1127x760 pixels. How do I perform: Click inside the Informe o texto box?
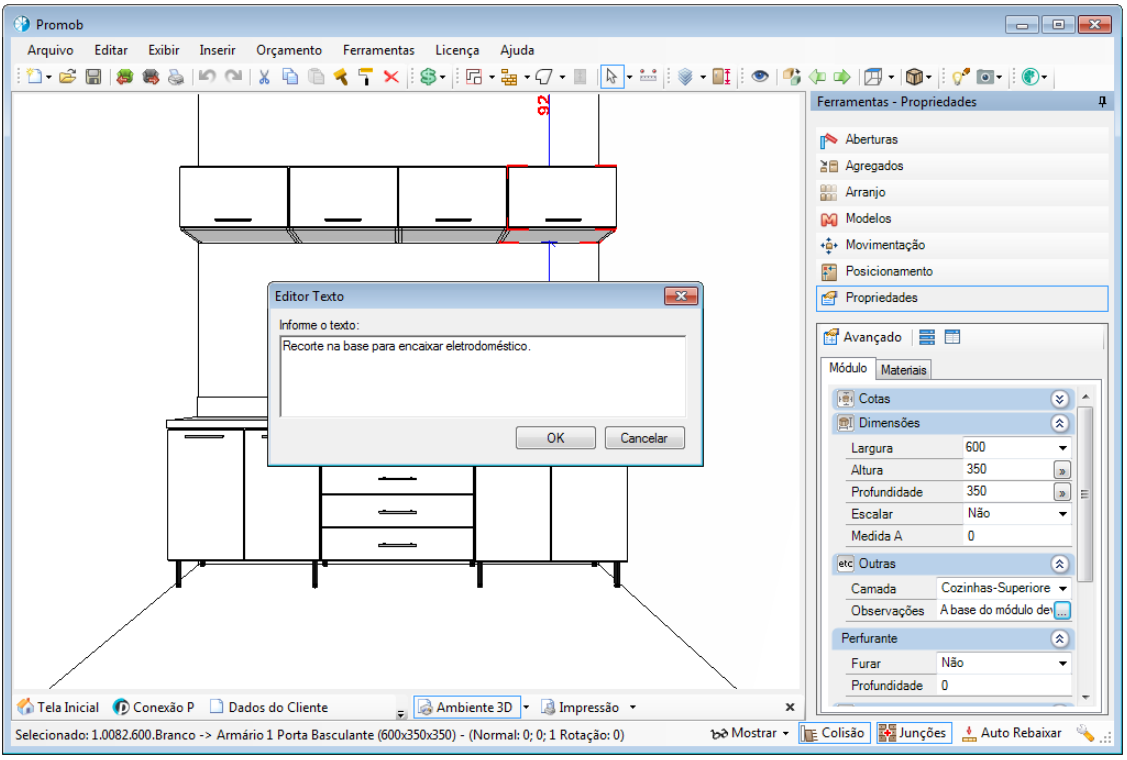tap(482, 376)
